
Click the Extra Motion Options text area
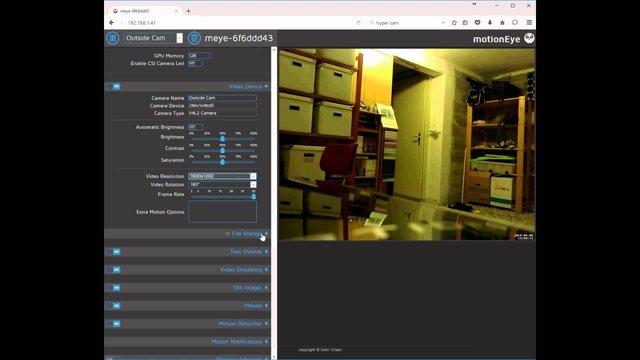pos(222,212)
